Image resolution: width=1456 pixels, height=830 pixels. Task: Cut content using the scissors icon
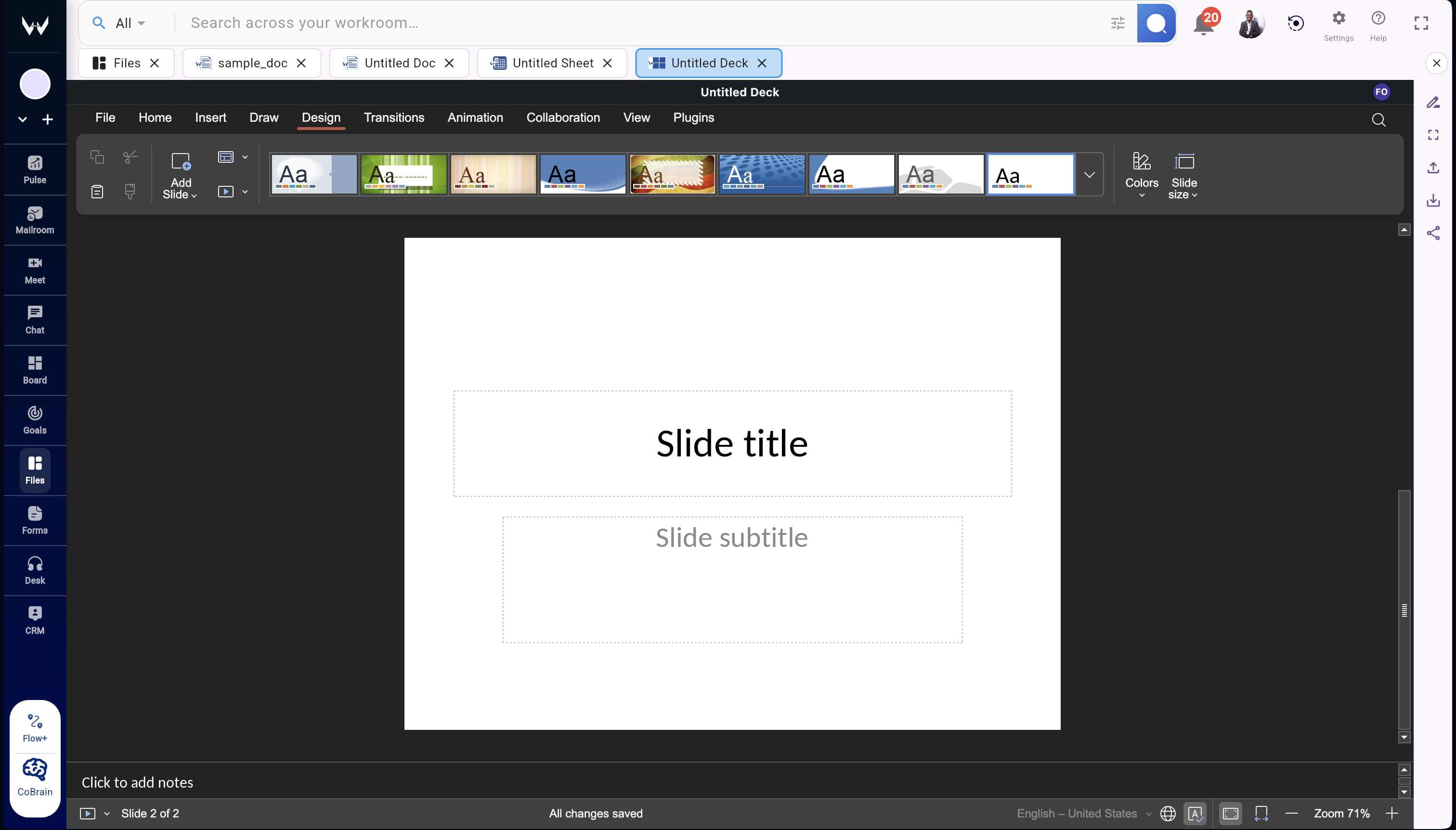130,156
